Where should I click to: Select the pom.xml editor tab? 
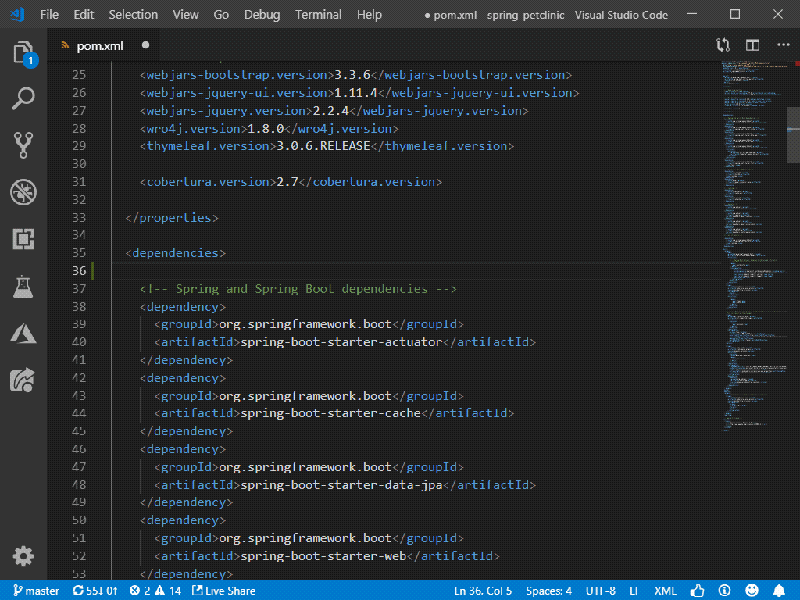[x=100, y=45]
